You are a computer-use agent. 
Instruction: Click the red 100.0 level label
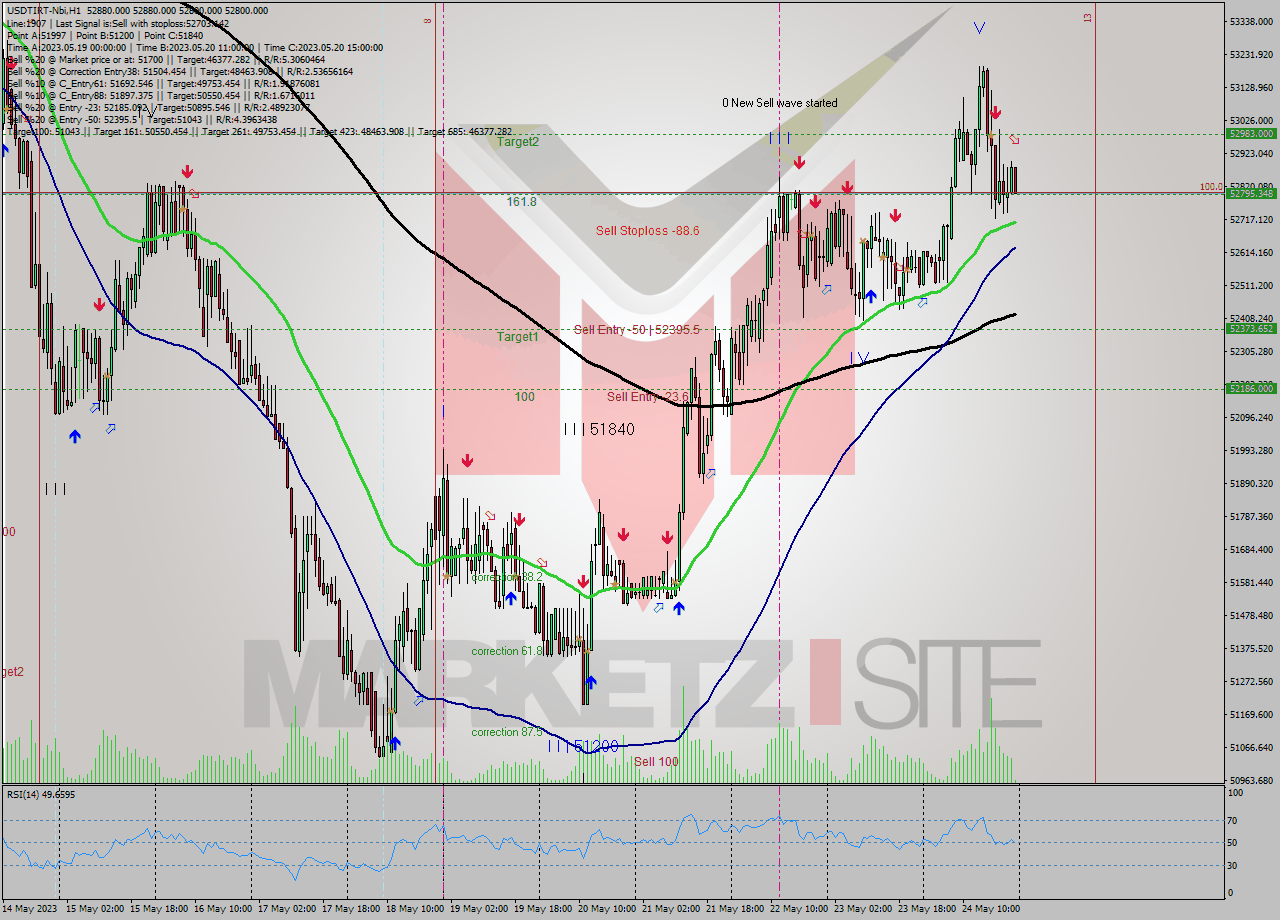(x=1210, y=186)
